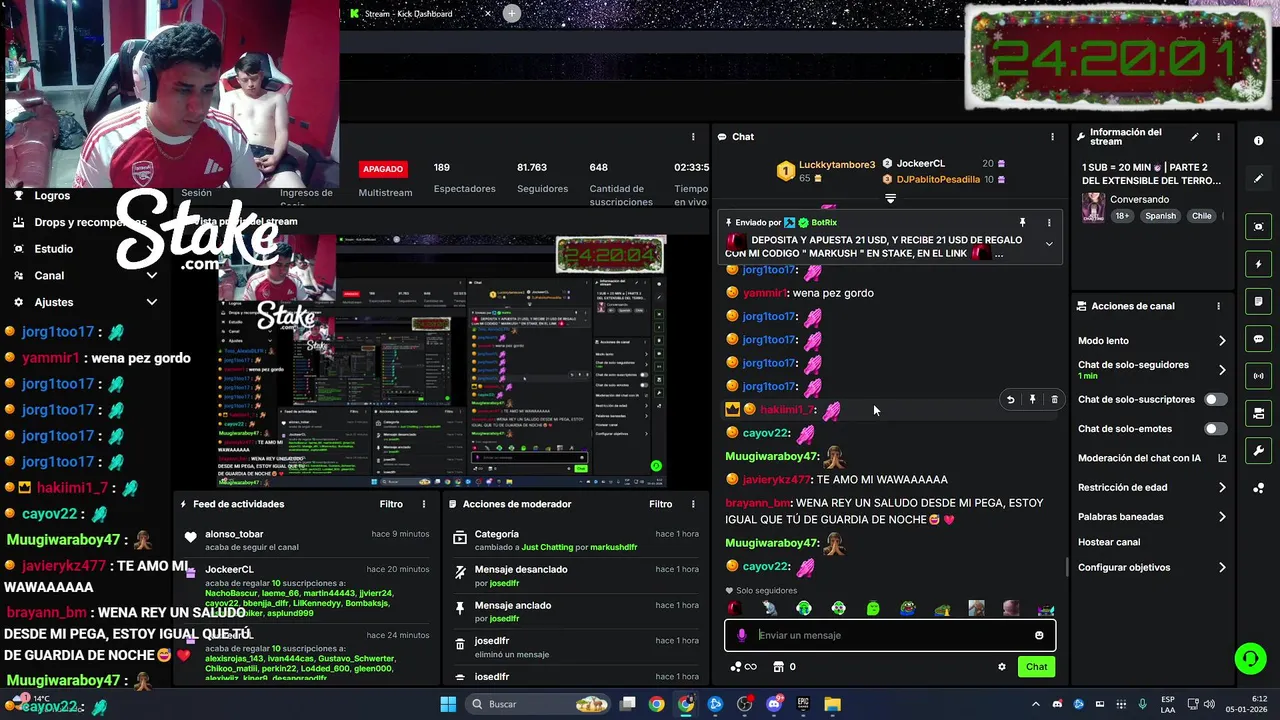Click the lightning bolt icon in right sidebar

[1258, 264]
